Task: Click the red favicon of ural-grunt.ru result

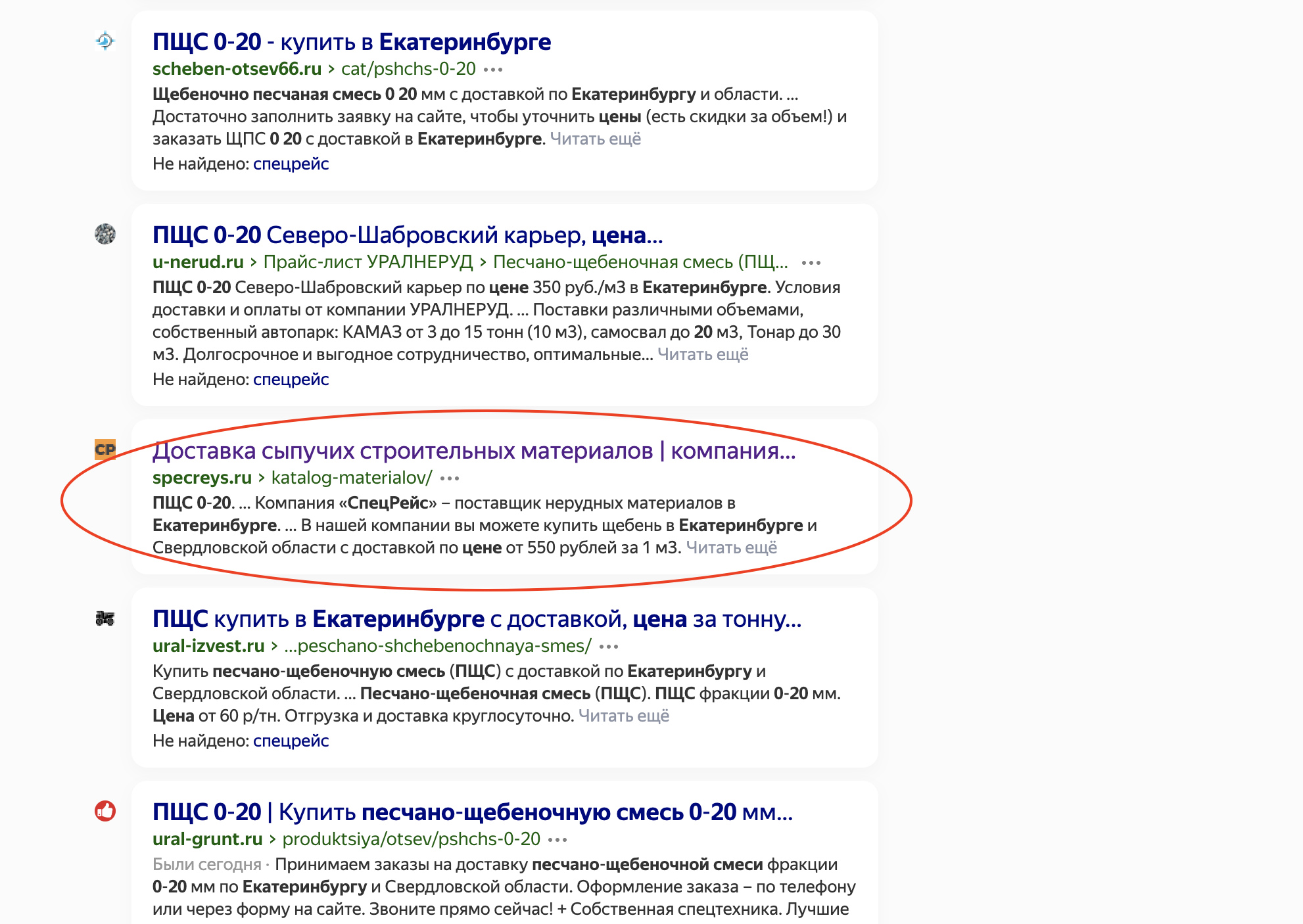Action: [x=105, y=812]
